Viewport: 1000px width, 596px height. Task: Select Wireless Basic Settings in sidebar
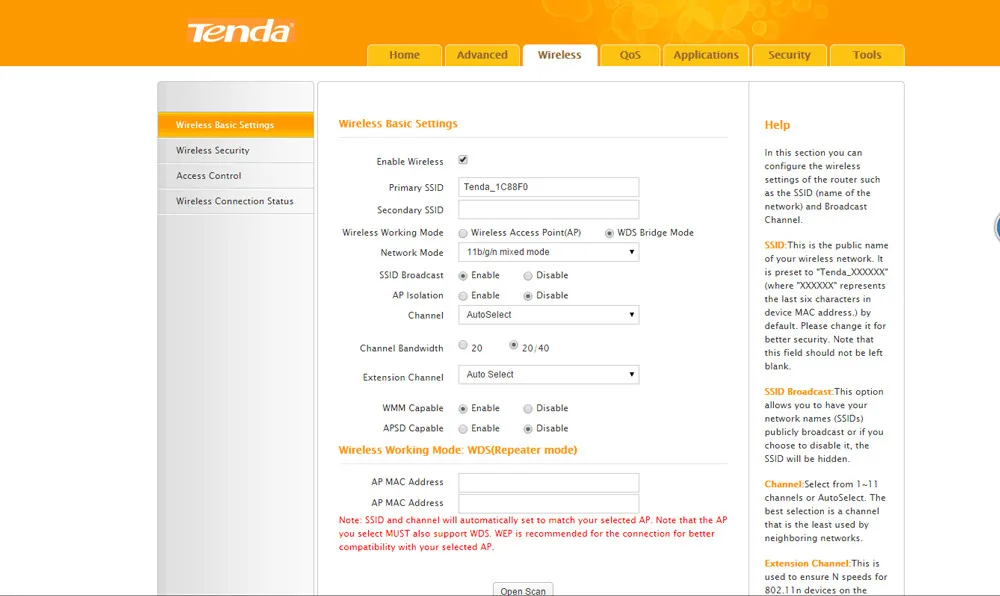click(235, 125)
